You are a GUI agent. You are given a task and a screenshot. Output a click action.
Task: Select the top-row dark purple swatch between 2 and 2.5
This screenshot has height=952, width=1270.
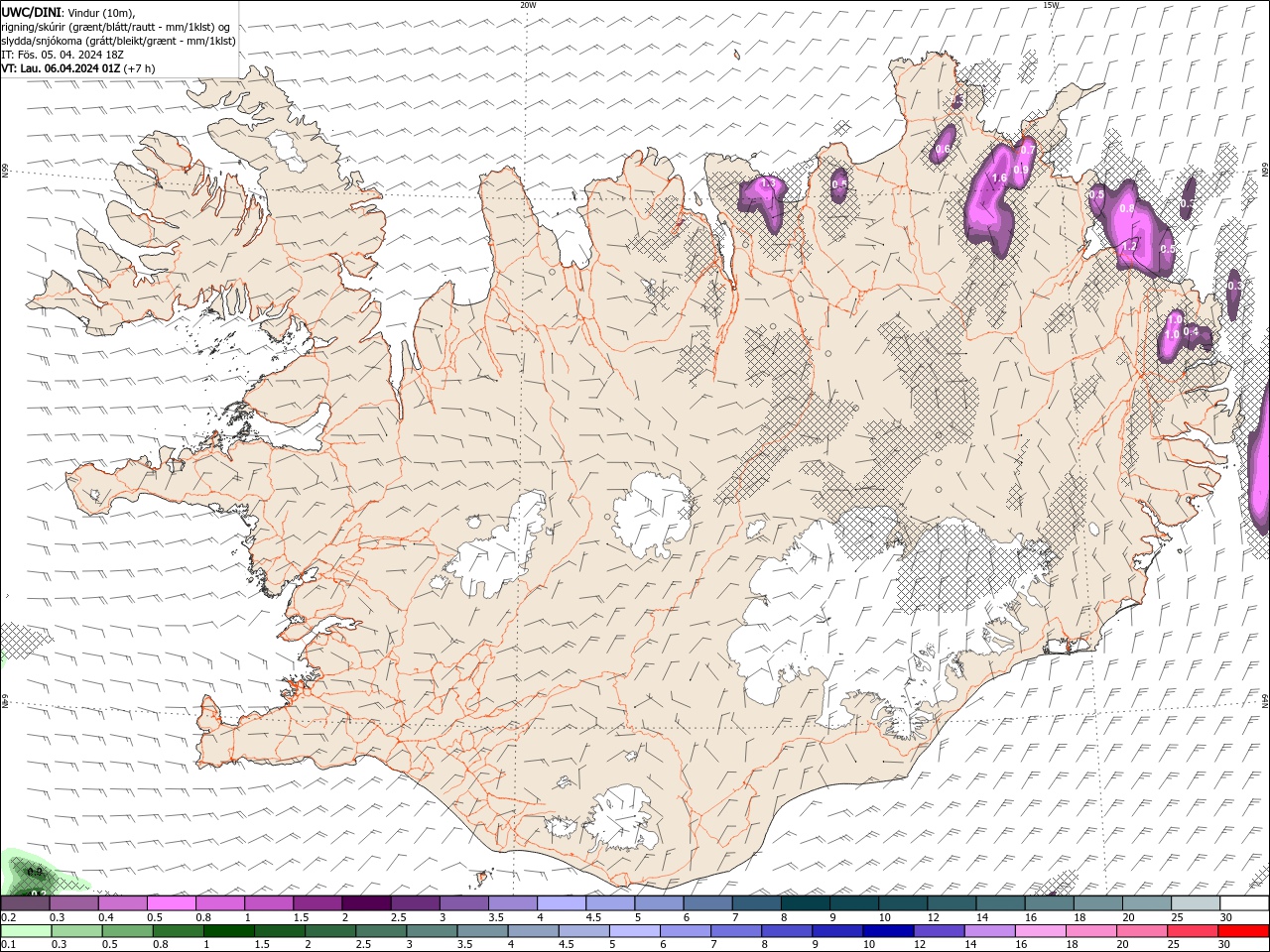(x=365, y=903)
